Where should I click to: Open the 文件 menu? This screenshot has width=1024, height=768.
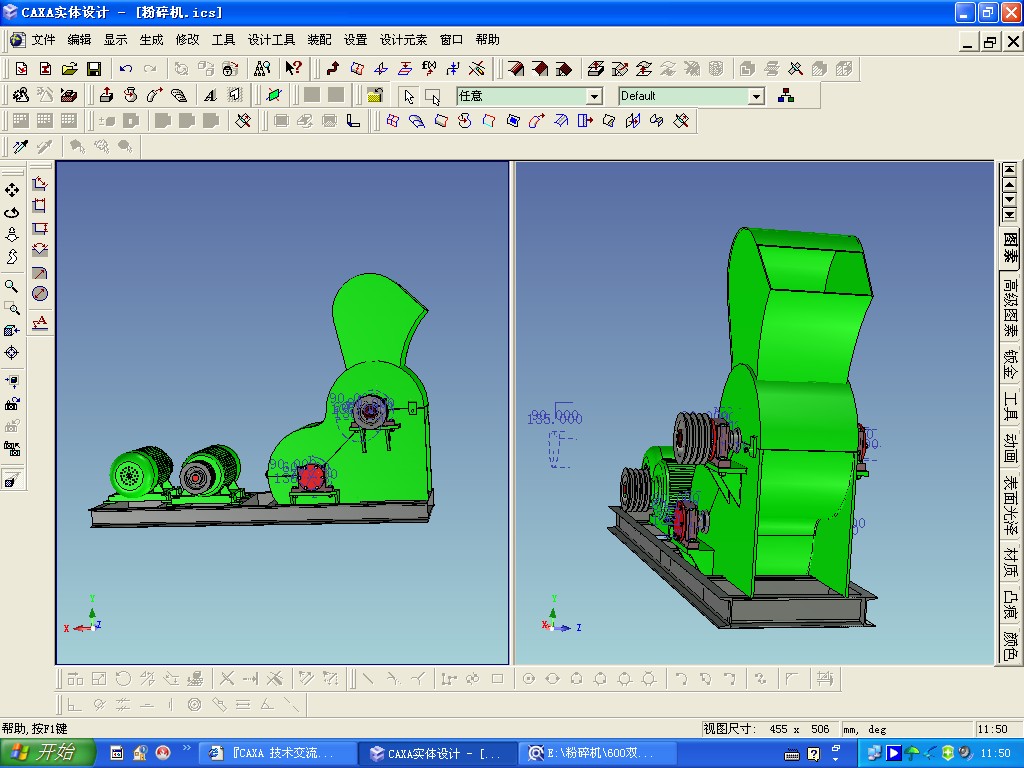[x=43, y=40]
